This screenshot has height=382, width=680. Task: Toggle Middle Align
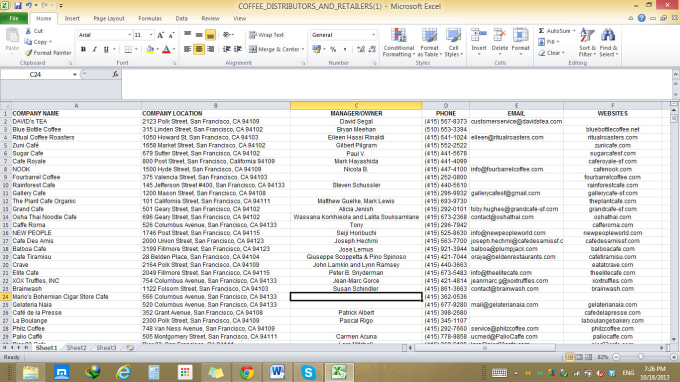pos(199,35)
